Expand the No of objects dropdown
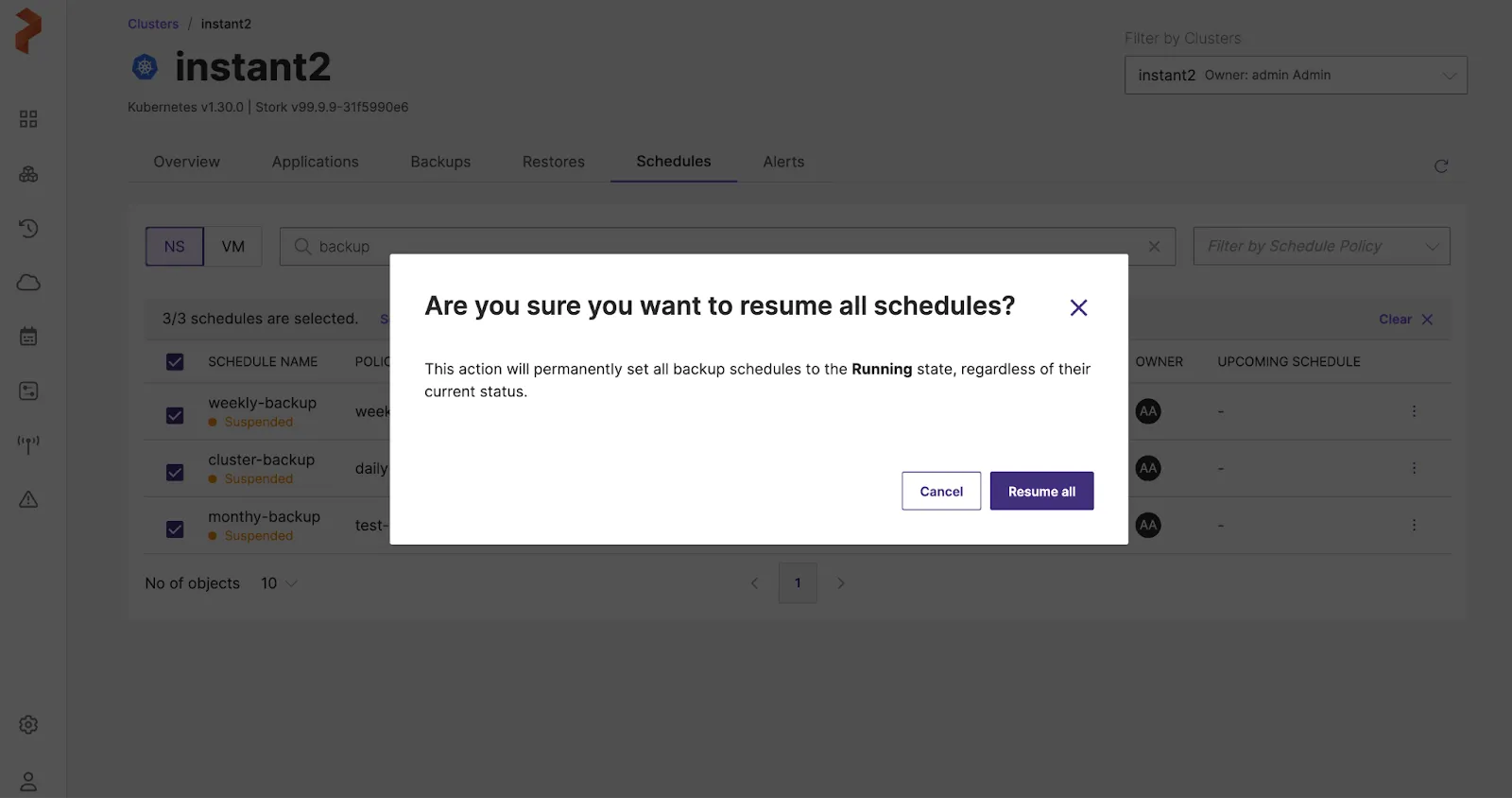Screen dimensions: 1512x798 [279, 583]
